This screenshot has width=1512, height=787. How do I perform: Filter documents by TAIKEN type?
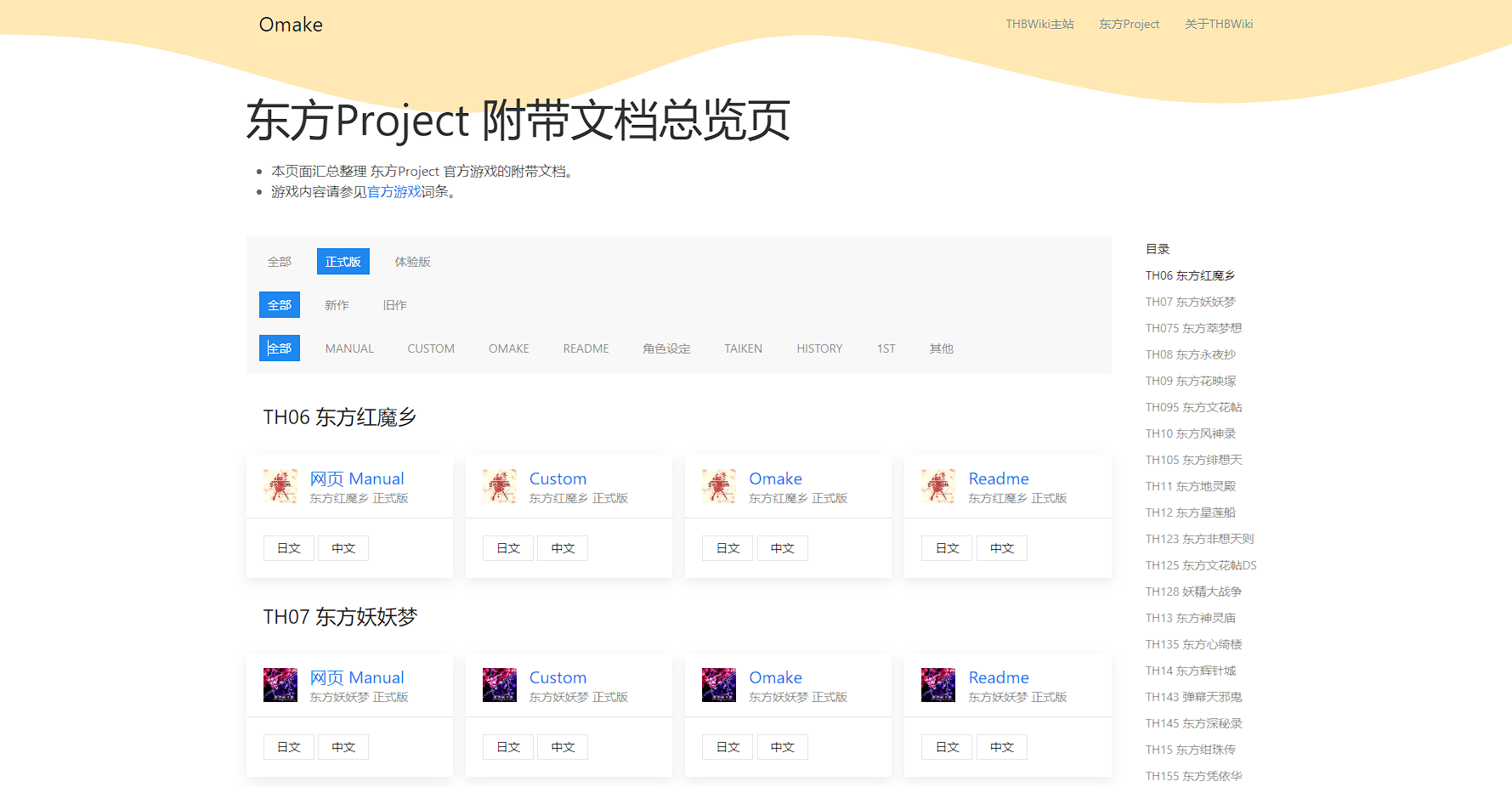[744, 348]
